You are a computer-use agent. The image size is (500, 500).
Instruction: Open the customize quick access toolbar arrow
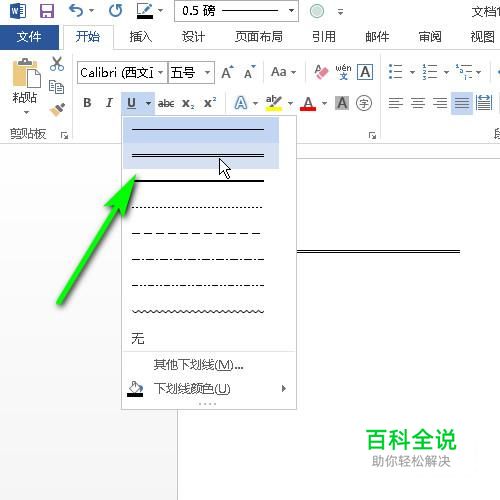pyautogui.click(x=340, y=12)
